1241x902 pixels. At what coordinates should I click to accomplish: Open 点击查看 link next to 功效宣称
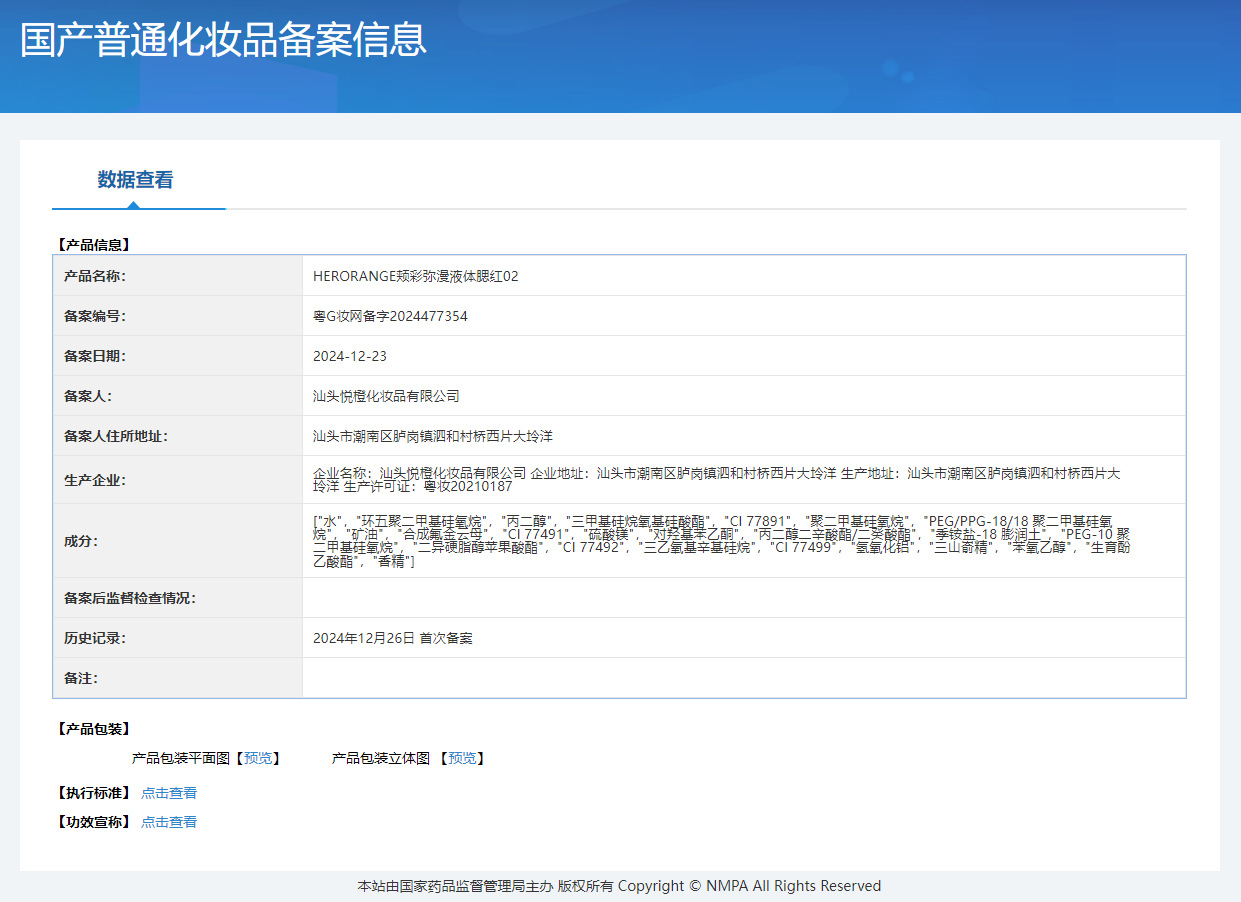pyautogui.click(x=169, y=822)
